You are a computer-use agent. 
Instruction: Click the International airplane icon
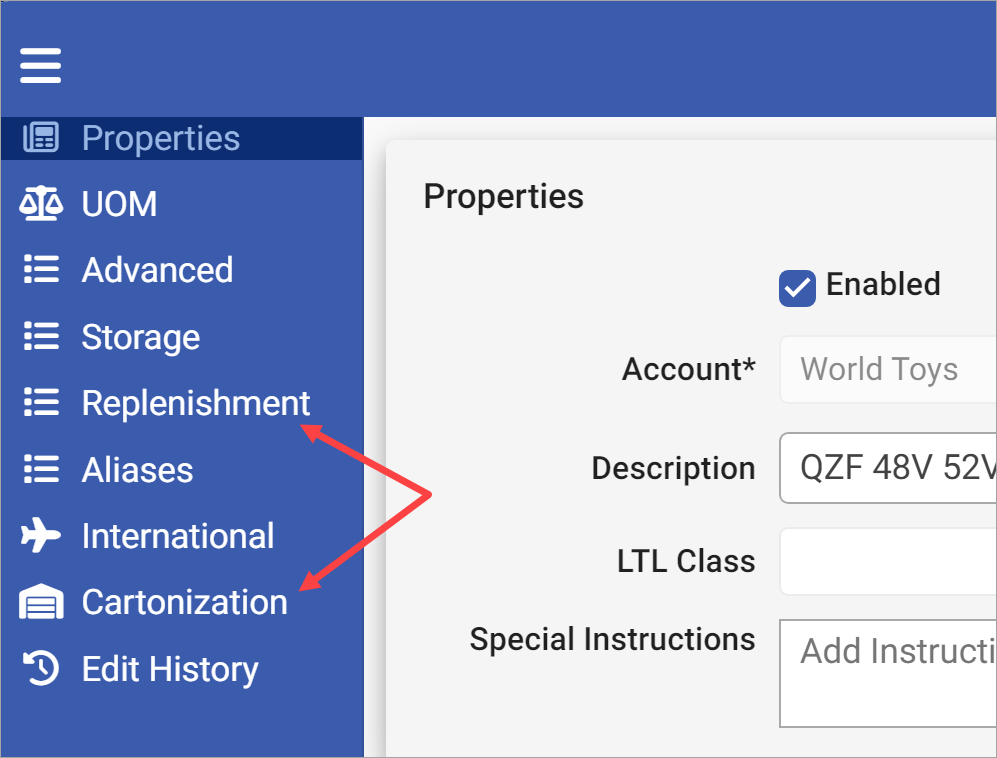coord(40,536)
